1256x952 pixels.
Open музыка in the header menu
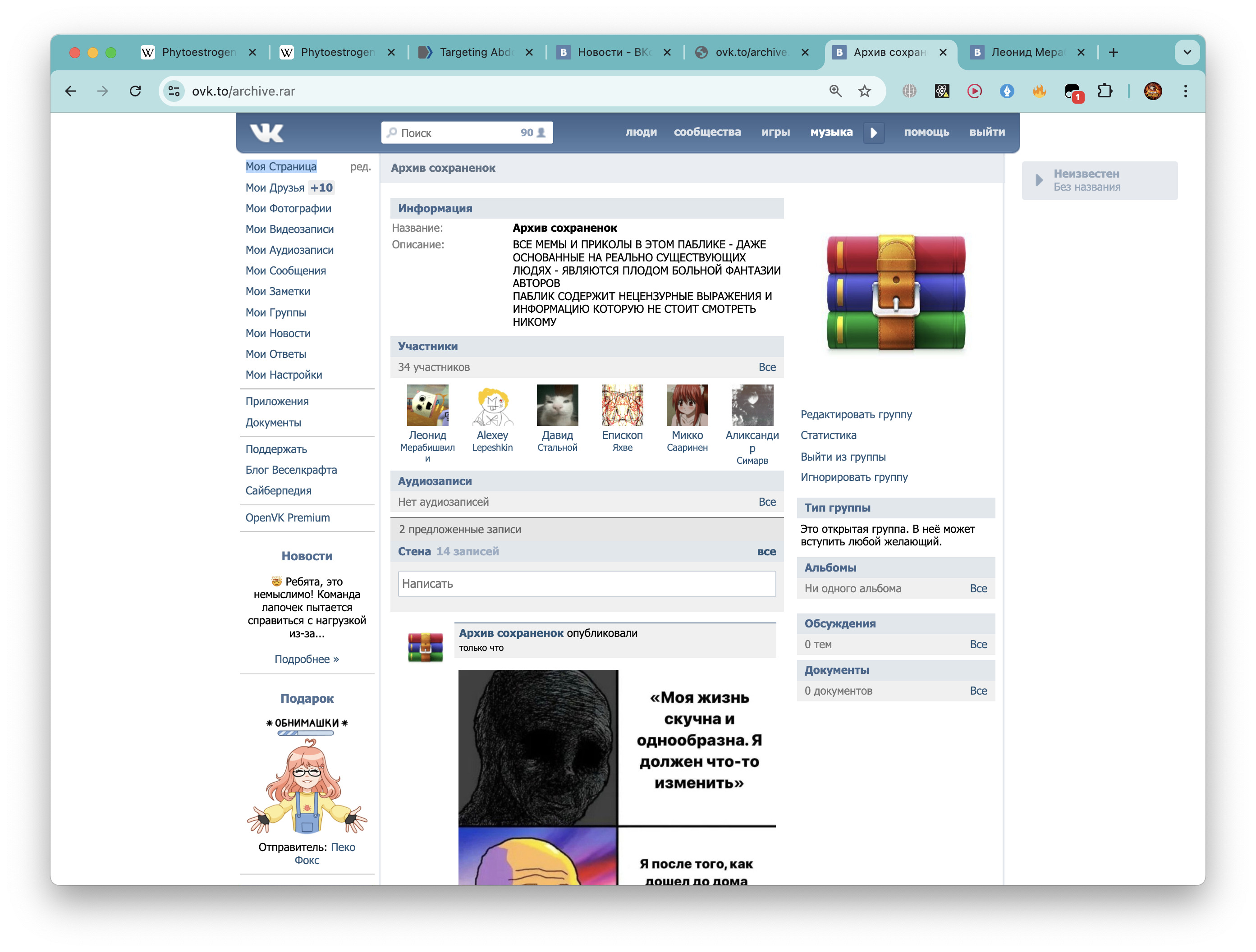[831, 132]
